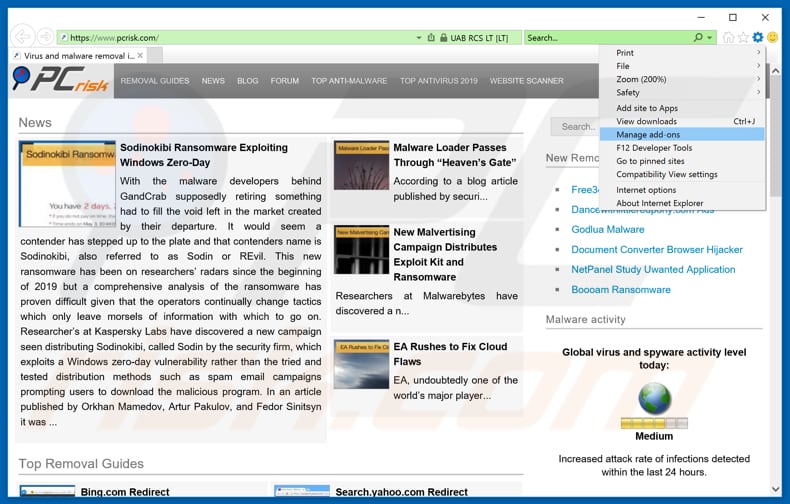This screenshot has height=504, width=790.
Task: Click the Malware activity heading
Action: (585, 320)
